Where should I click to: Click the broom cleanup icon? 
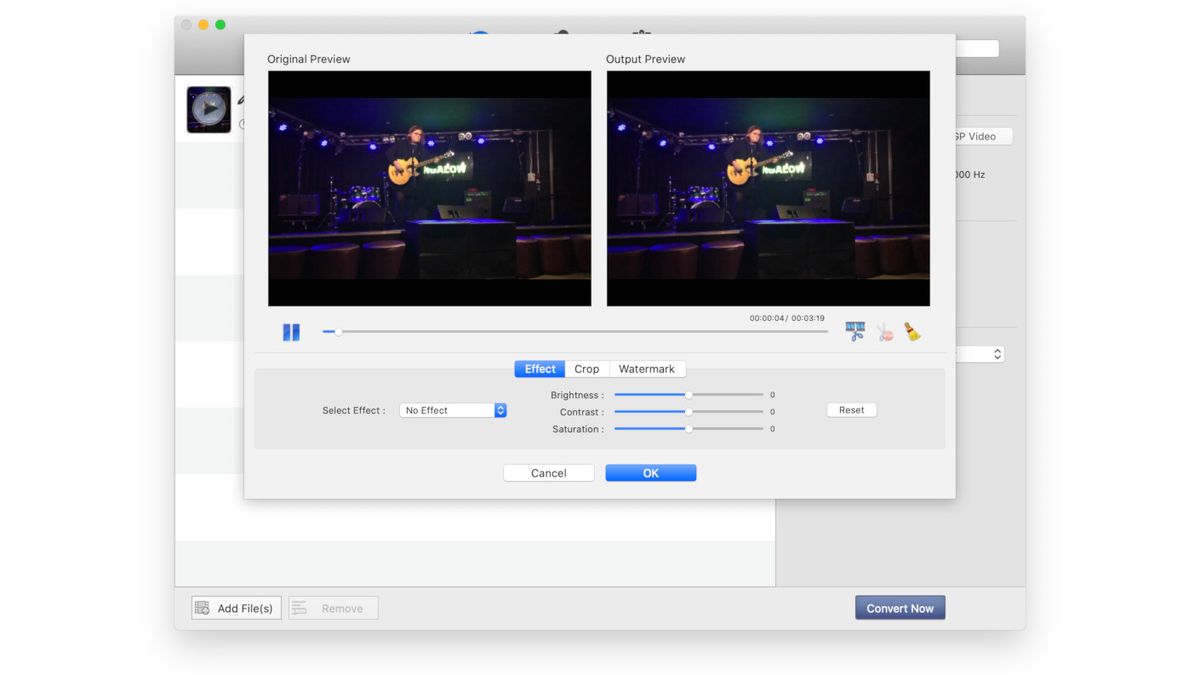click(x=912, y=331)
